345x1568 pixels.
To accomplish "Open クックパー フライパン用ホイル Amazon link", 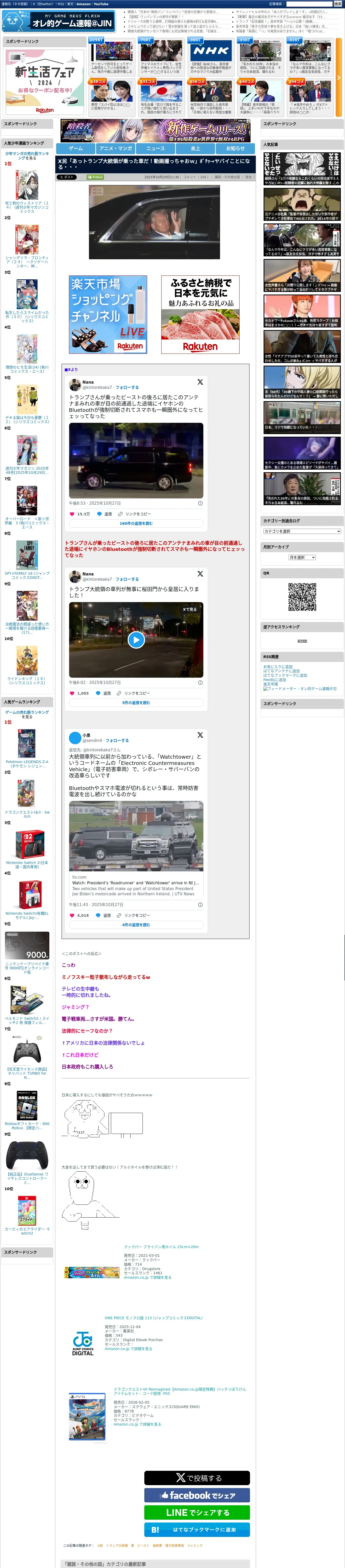I will point(162,1247).
